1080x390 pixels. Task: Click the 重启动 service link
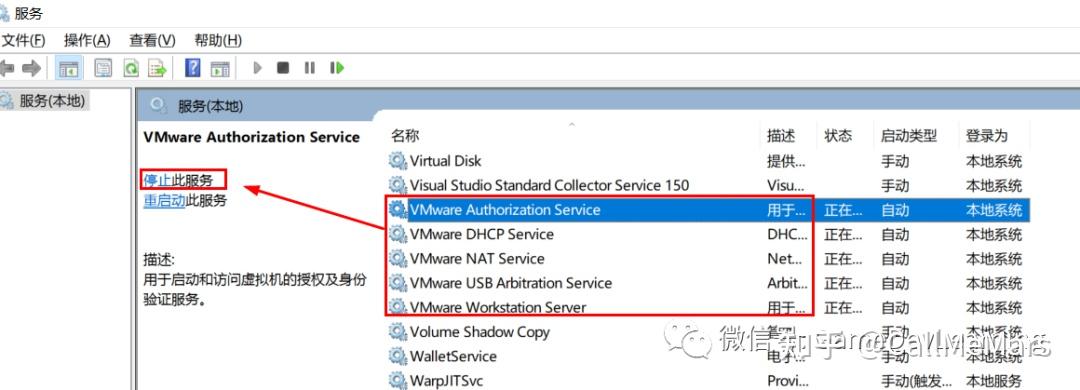click(164, 201)
